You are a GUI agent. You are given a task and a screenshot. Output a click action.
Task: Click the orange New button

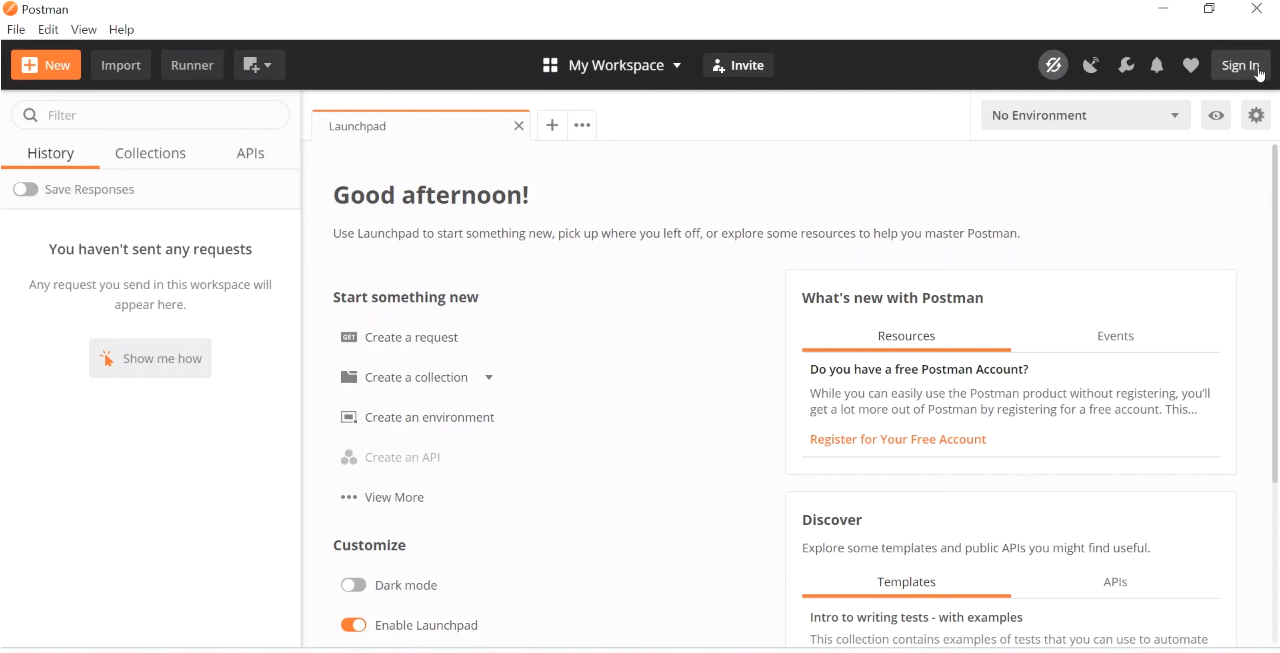tap(46, 65)
